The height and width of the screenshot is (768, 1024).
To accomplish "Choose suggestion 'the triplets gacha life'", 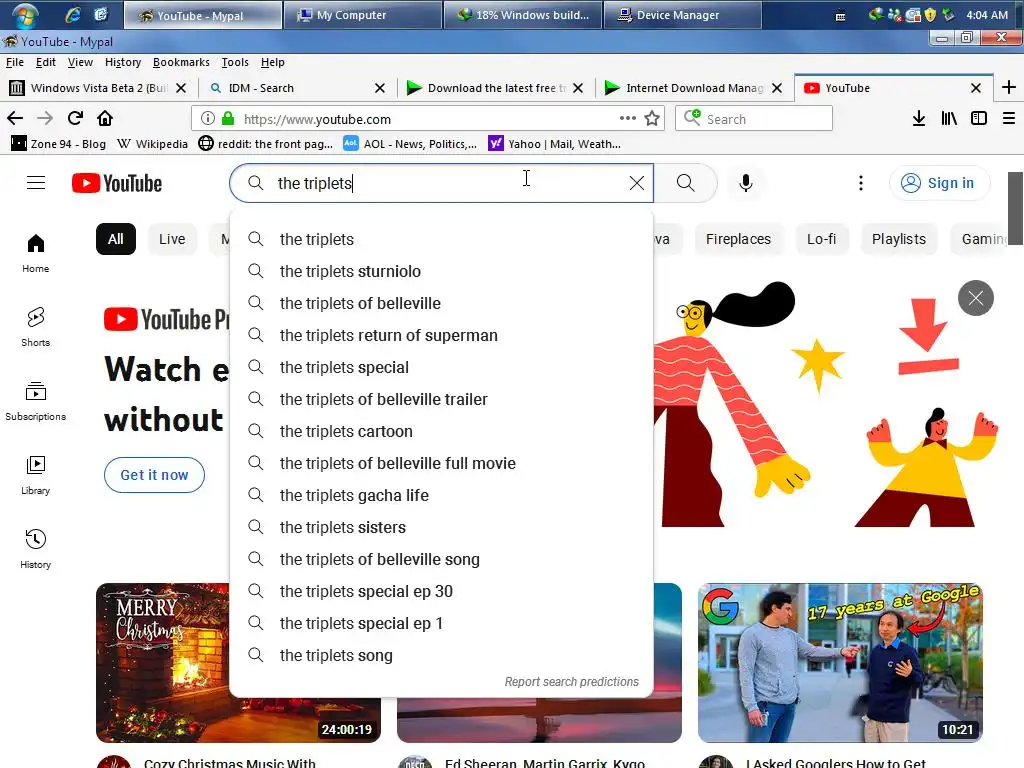I will point(441,495).
